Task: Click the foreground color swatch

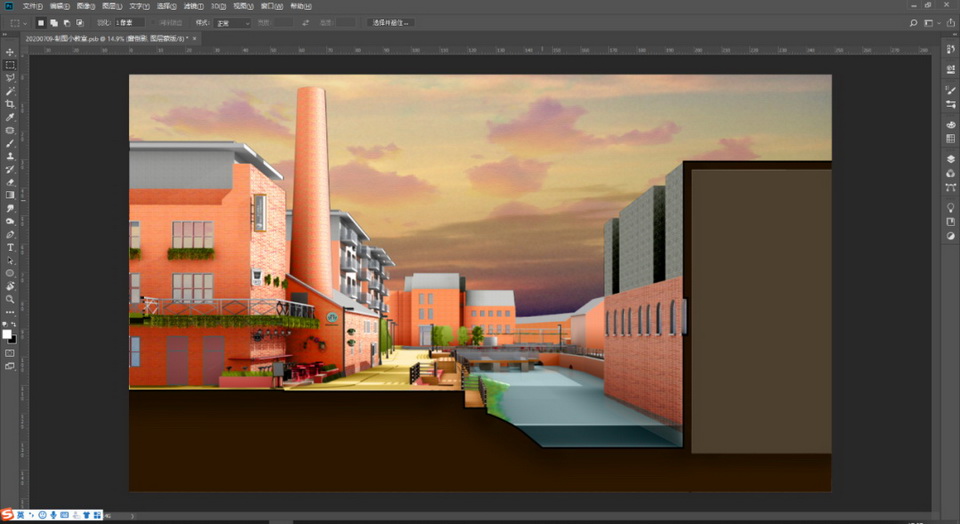Action: pyautogui.click(x=8, y=333)
